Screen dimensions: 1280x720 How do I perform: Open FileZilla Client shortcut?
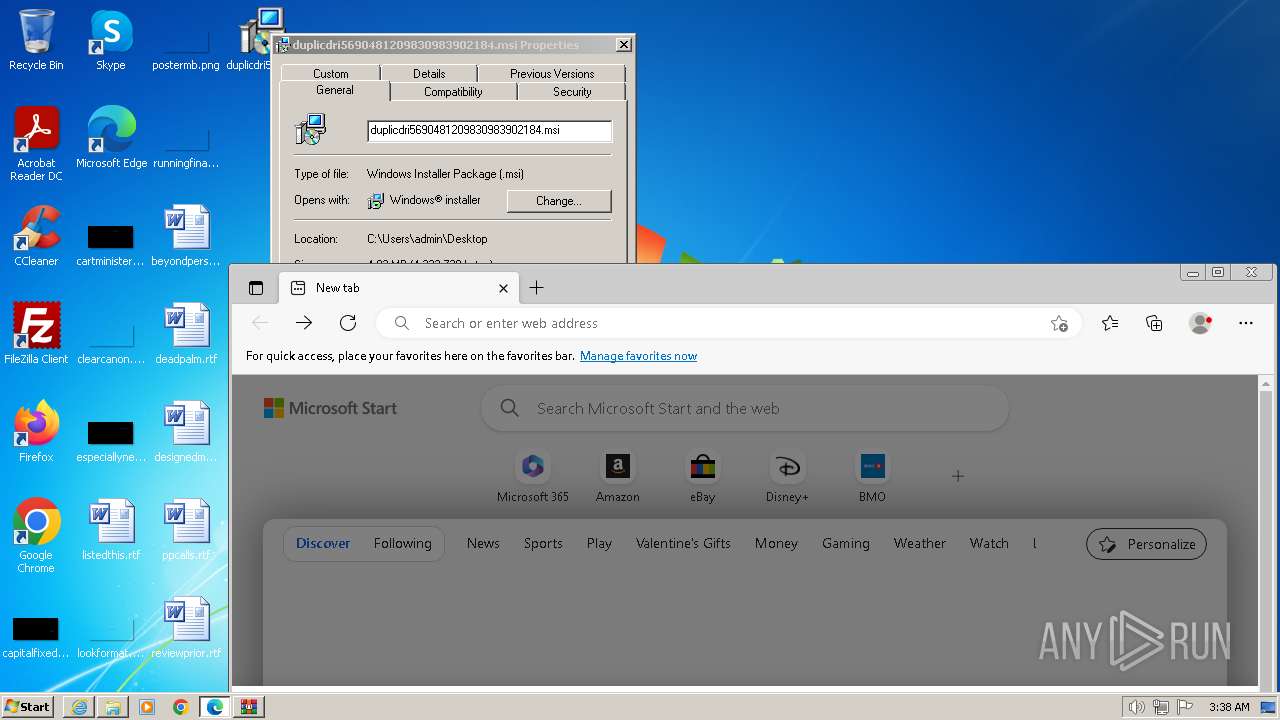coord(36,334)
